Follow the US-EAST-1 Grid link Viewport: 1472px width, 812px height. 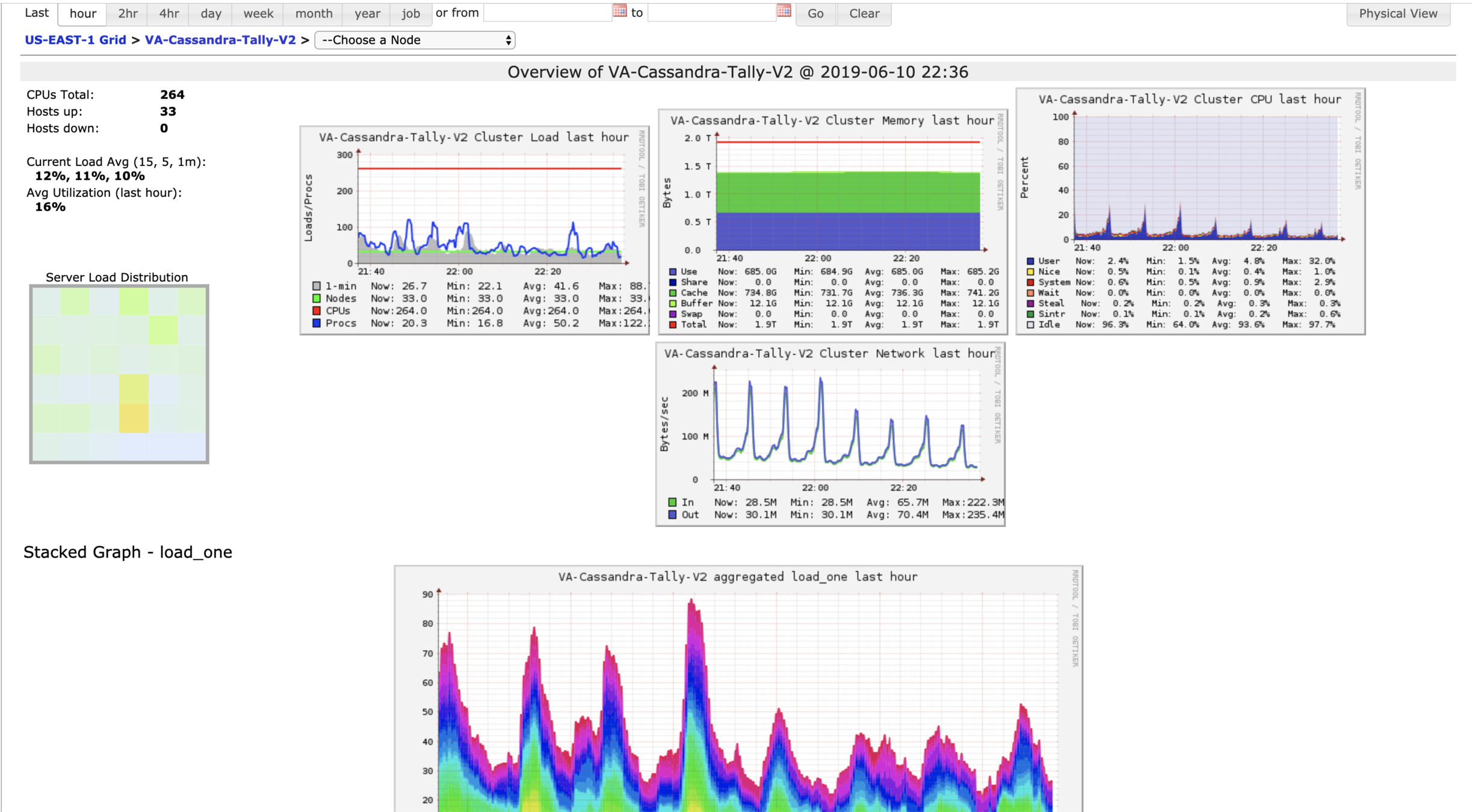(75, 40)
